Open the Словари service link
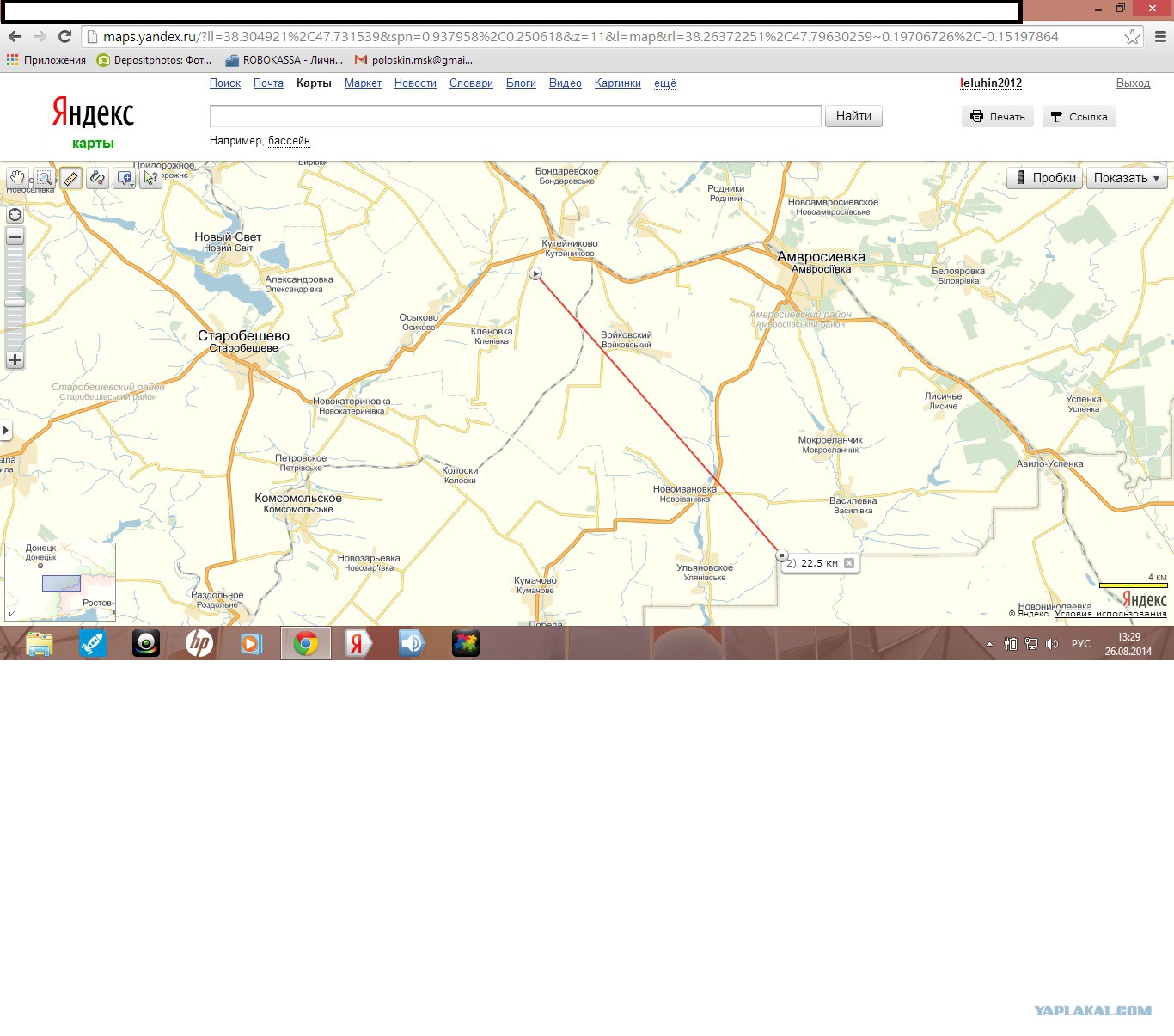This screenshot has height=1036, width=1174. click(x=471, y=83)
